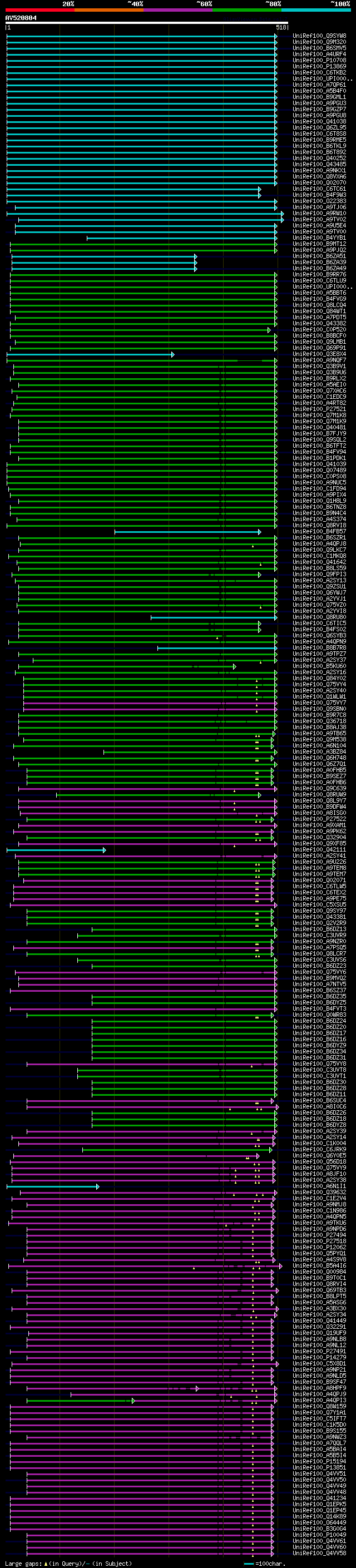The image size is (356, 1568).
Task: Click the cyan ~100% legend segment
Action: click(x=316, y=10)
